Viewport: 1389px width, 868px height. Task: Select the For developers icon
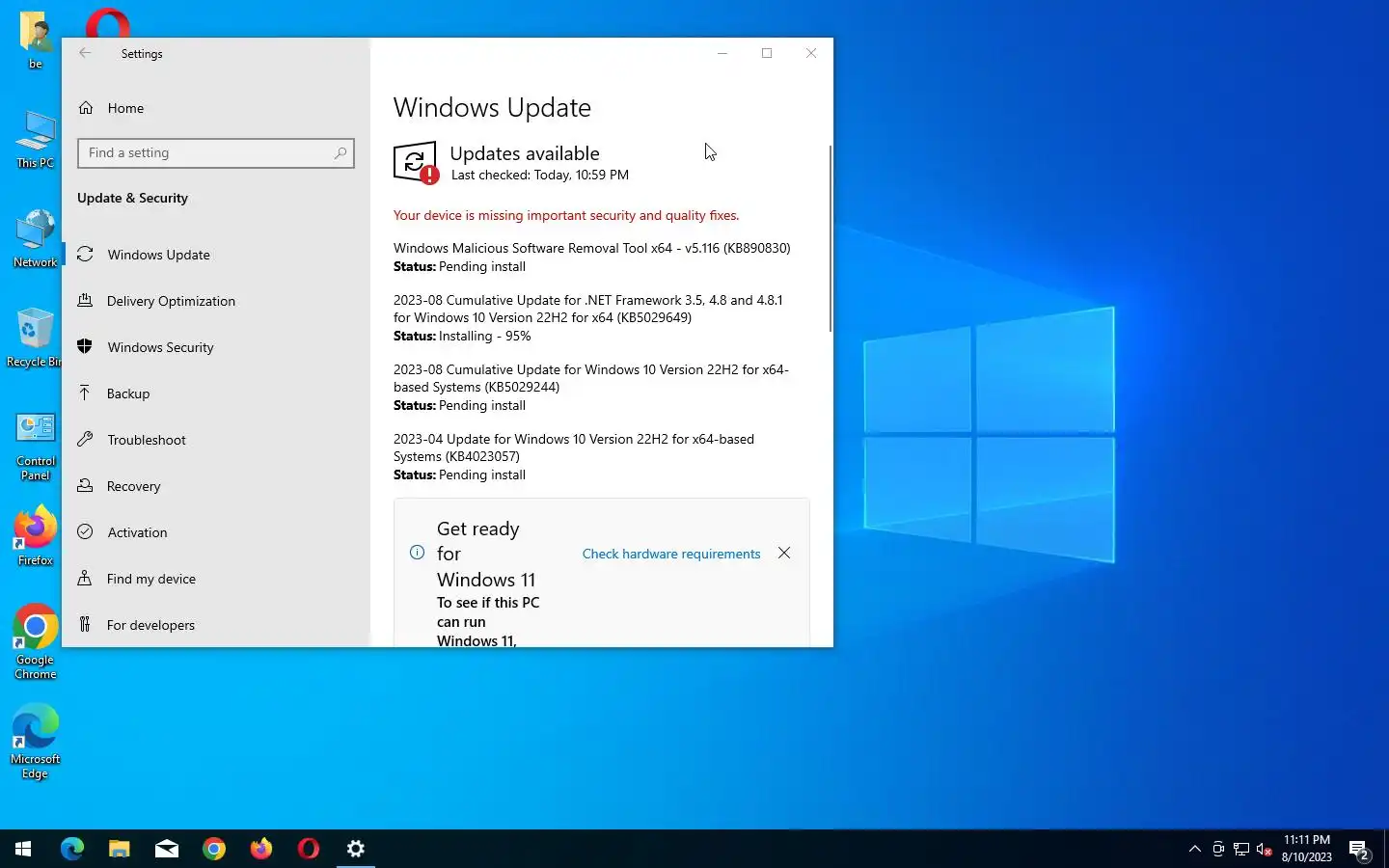[x=85, y=625]
